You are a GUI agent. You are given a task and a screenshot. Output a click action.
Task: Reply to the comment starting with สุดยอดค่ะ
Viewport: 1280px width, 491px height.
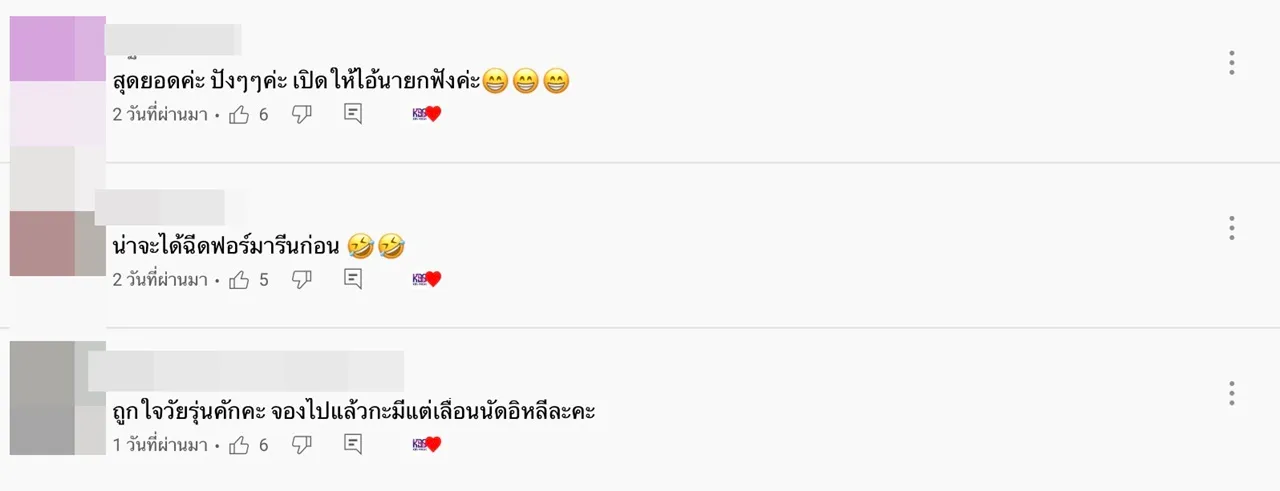pyautogui.click(x=353, y=115)
